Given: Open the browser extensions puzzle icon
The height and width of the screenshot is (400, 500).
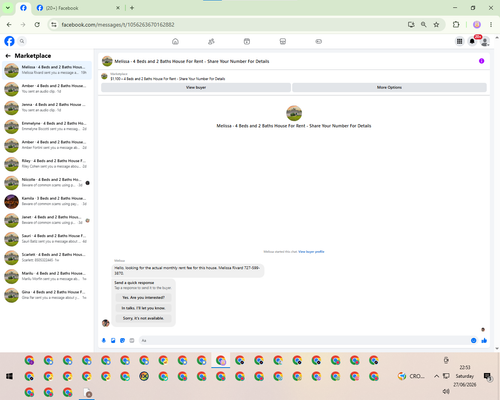Looking at the screenshot, I should click(x=456, y=24).
